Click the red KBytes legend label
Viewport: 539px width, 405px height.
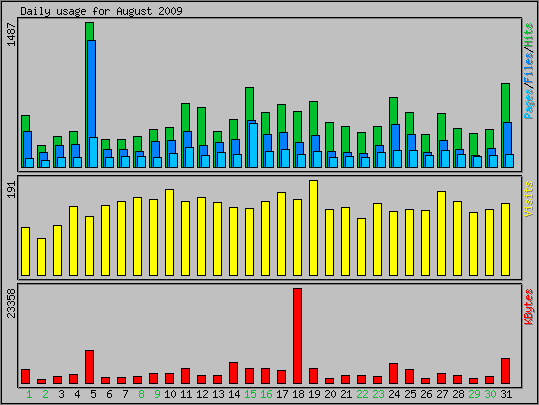click(529, 307)
